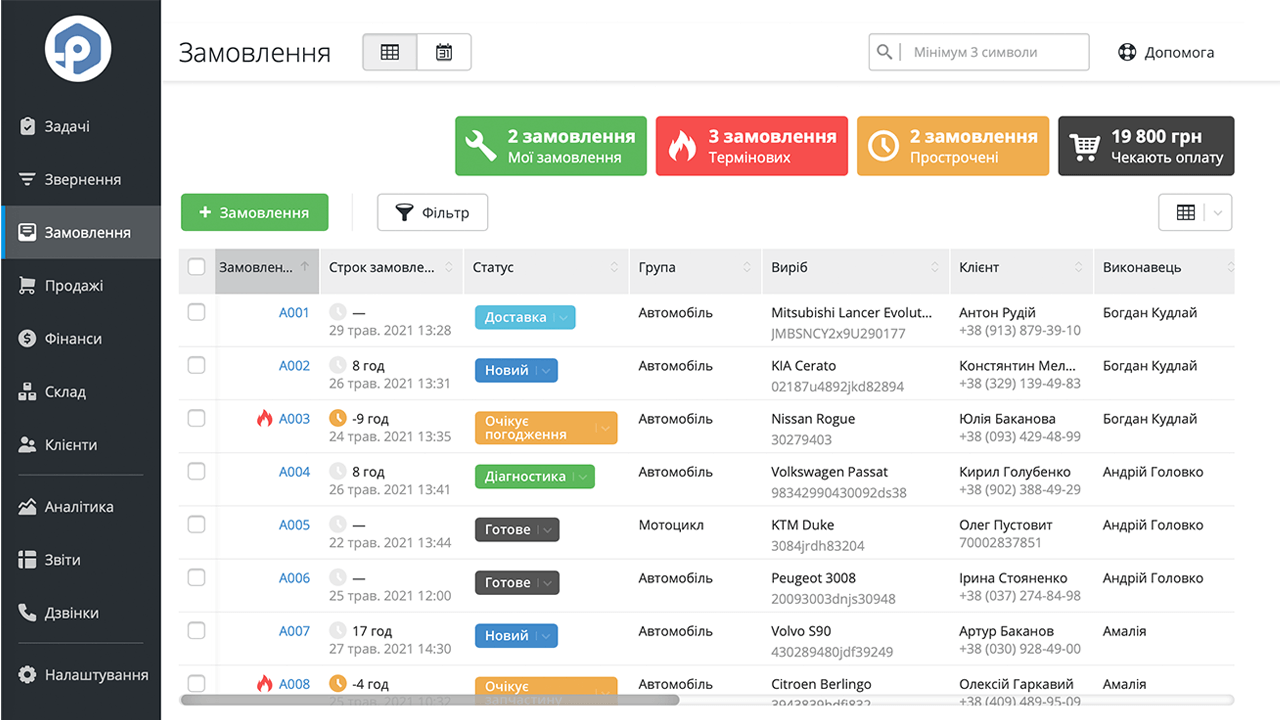Open Звіти section
Image resolution: width=1280 pixels, height=720 pixels.
(80, 560)
